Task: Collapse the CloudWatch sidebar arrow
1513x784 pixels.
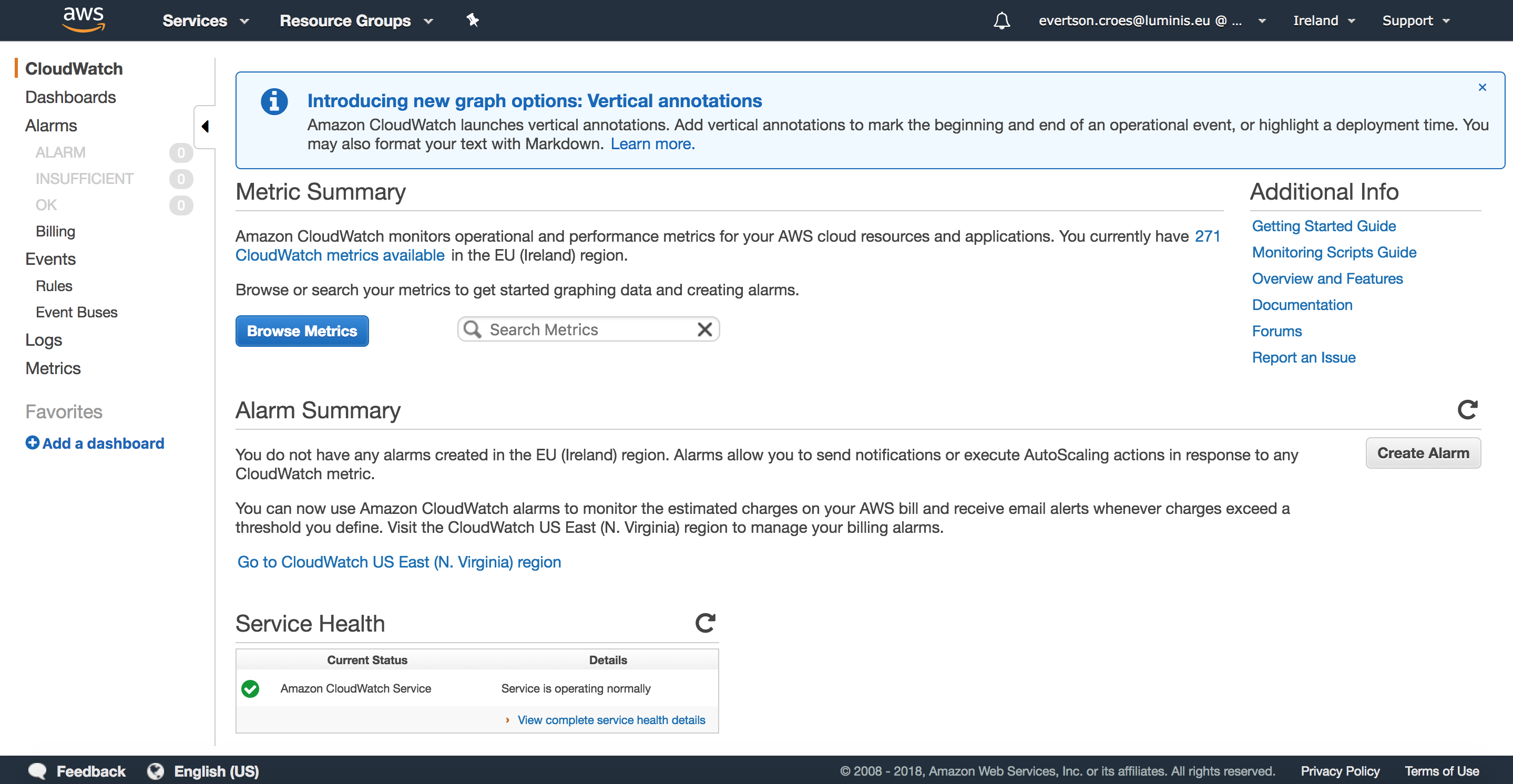Action: click(205, 126)
